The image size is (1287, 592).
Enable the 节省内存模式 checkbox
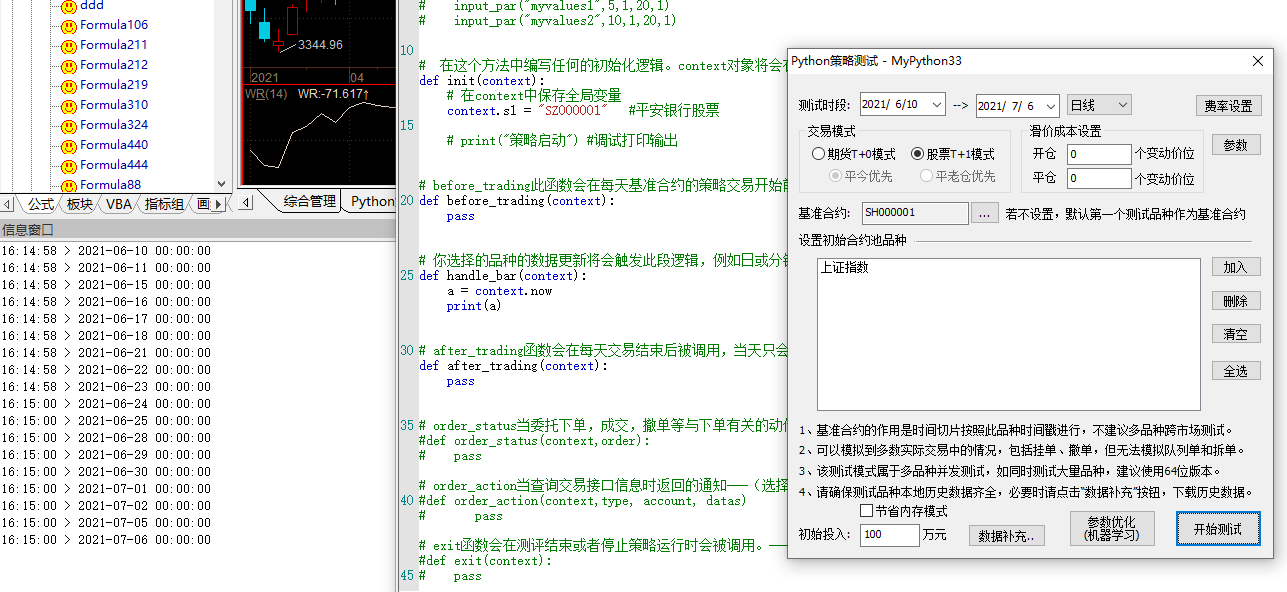[x=867, y=511]
